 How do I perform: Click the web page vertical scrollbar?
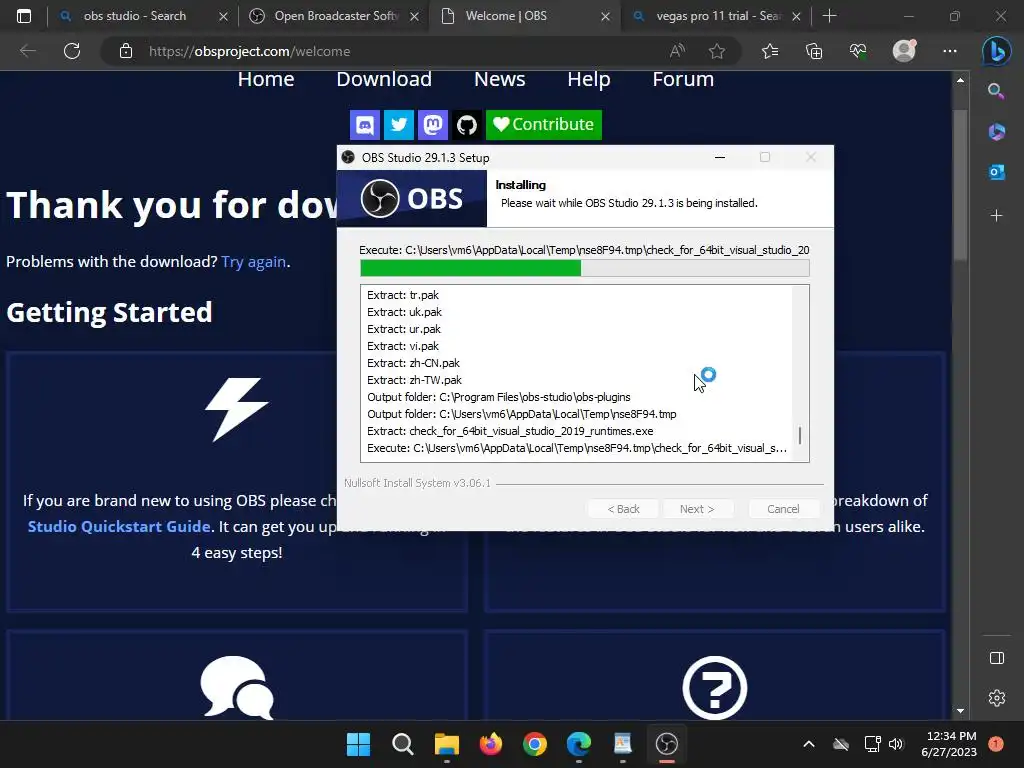(959, 186)
